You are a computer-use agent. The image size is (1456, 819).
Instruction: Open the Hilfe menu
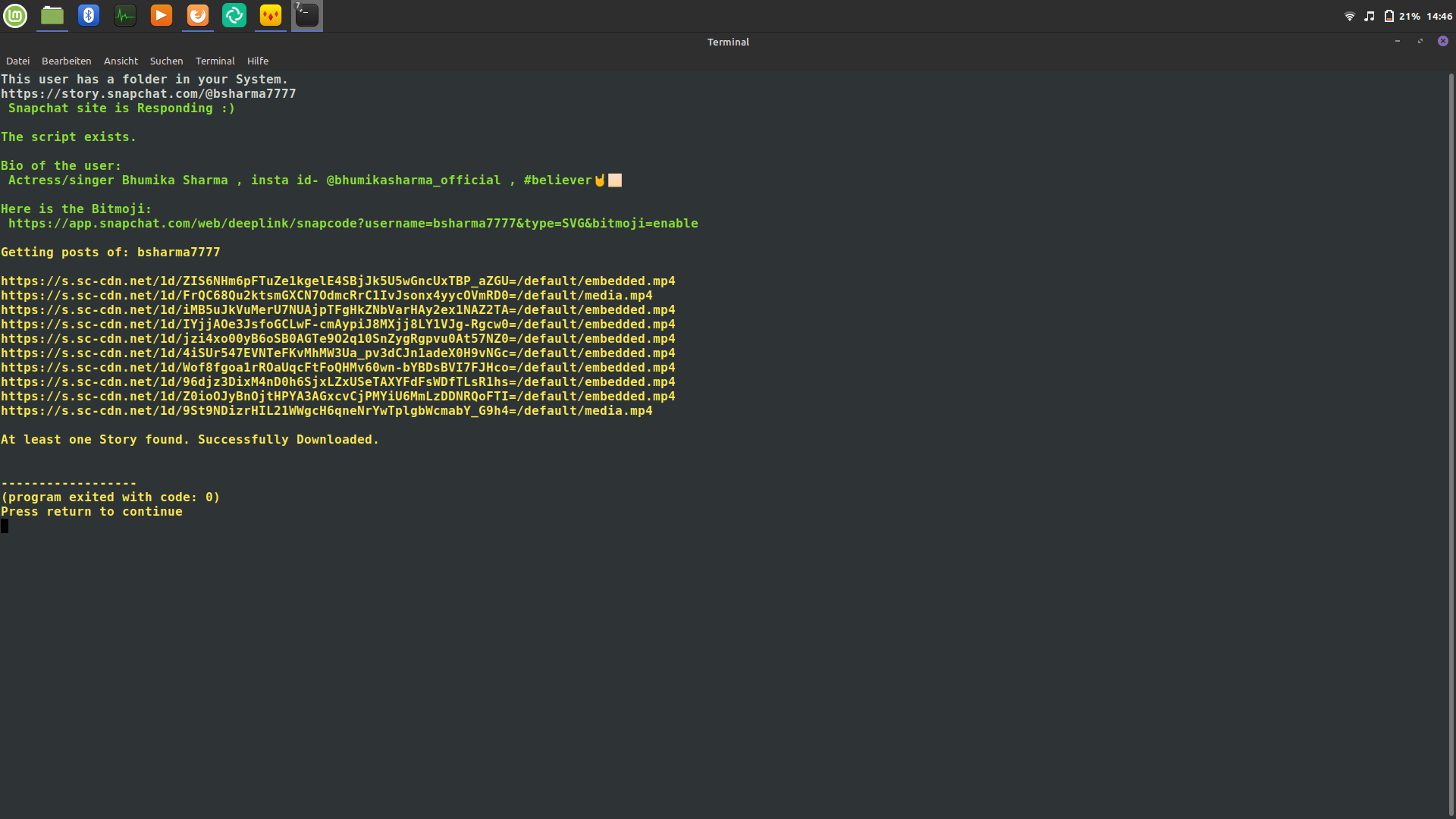258,61
